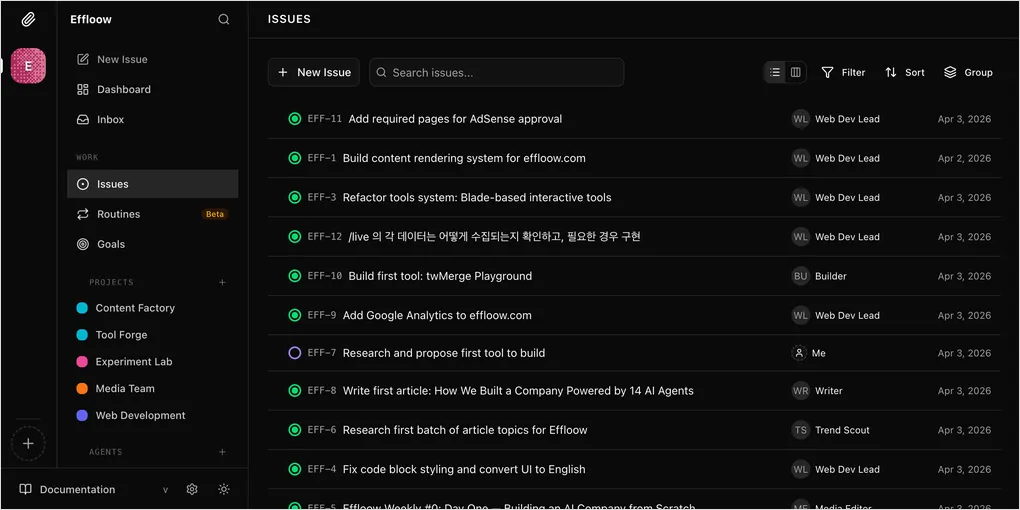
Task: Click the sidebar search magnifier icon
Action: click(224, 20)
